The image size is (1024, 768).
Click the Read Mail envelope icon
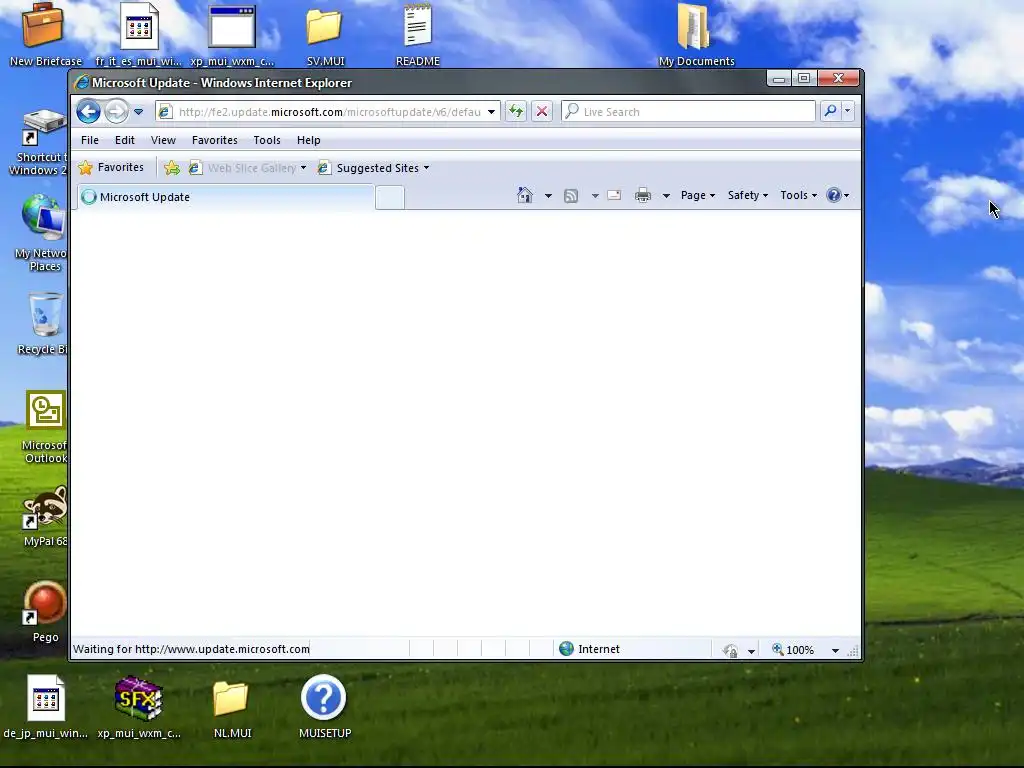(614, 195)
